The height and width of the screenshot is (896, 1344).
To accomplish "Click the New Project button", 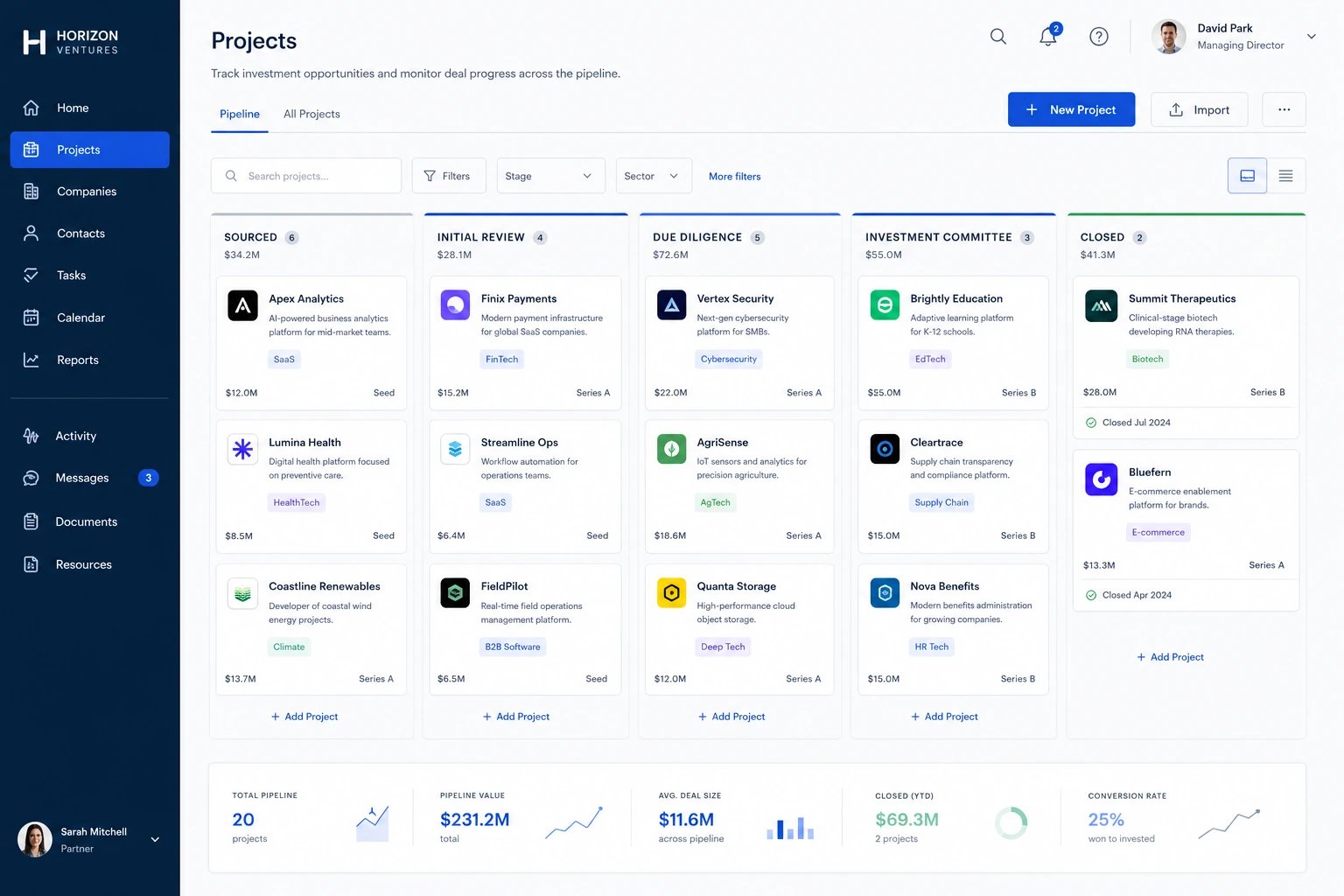I will [1071, 109].
